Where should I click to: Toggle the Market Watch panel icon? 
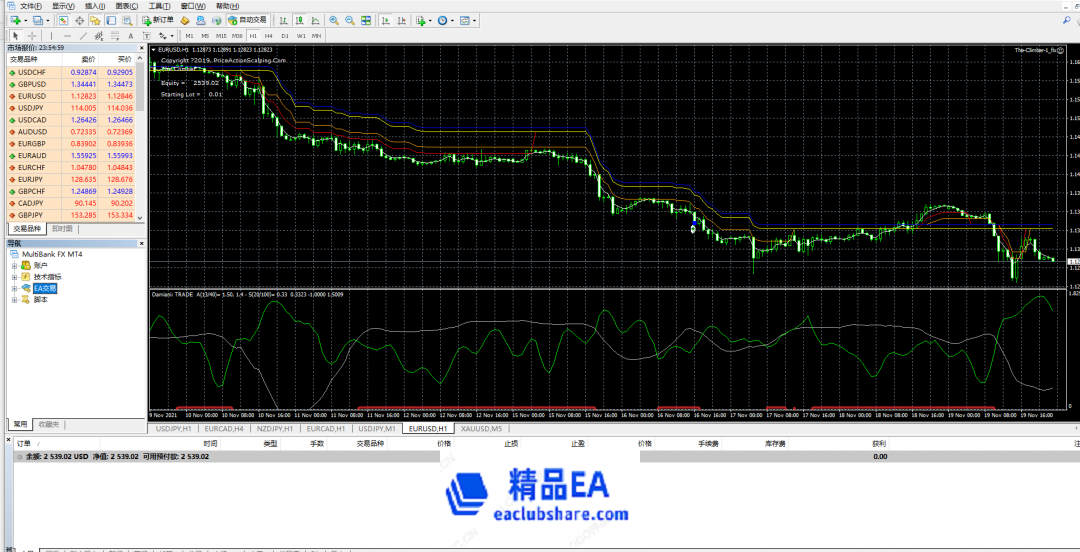click(63, 21)
